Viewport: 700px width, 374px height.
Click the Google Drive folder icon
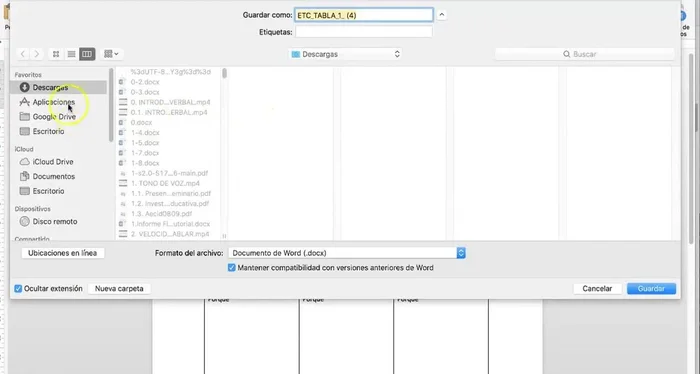(25, 117)
